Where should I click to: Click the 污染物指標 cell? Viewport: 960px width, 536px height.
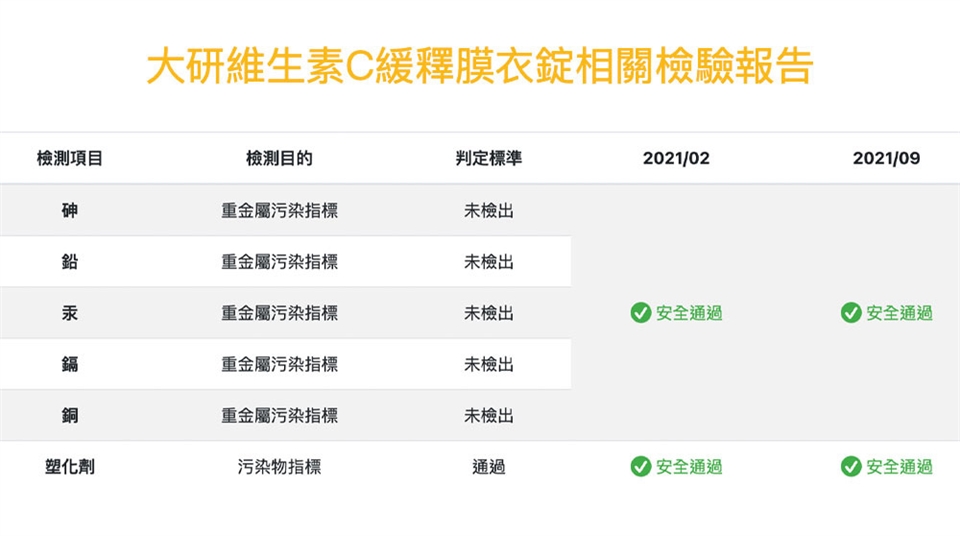(x=279, y=466)
